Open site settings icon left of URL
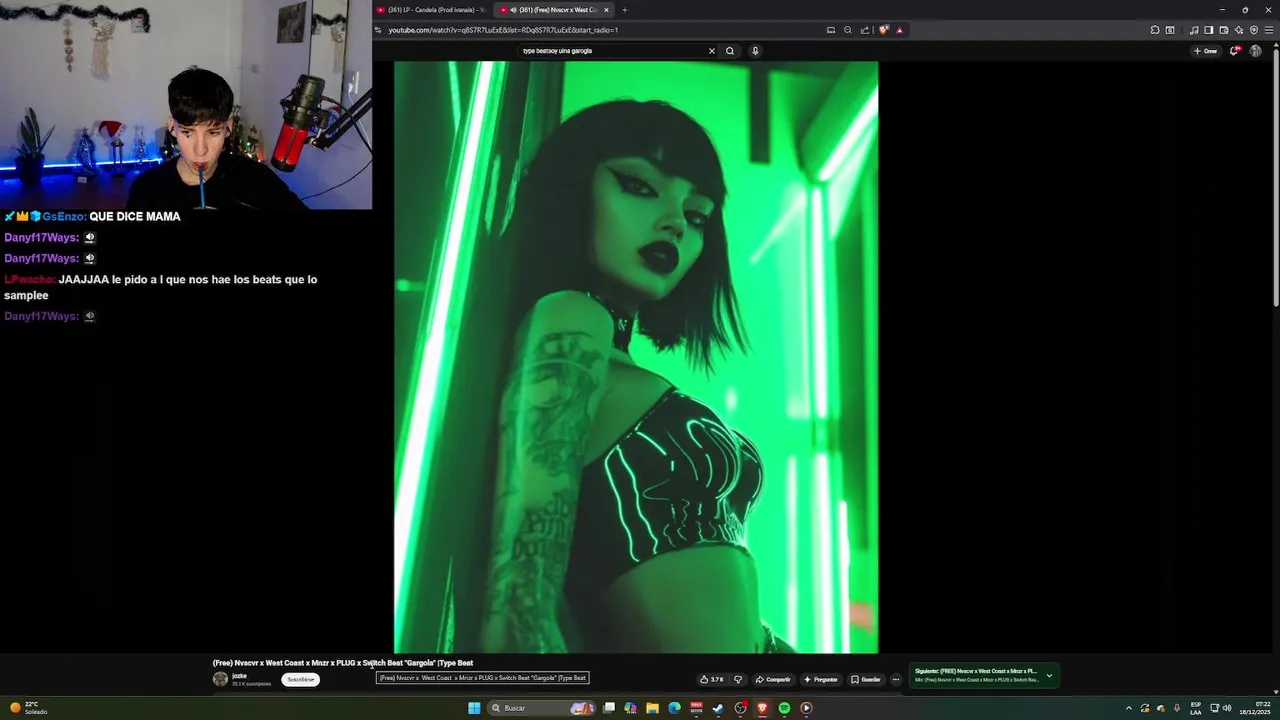1280x720 pixels. tap(378, 30)
